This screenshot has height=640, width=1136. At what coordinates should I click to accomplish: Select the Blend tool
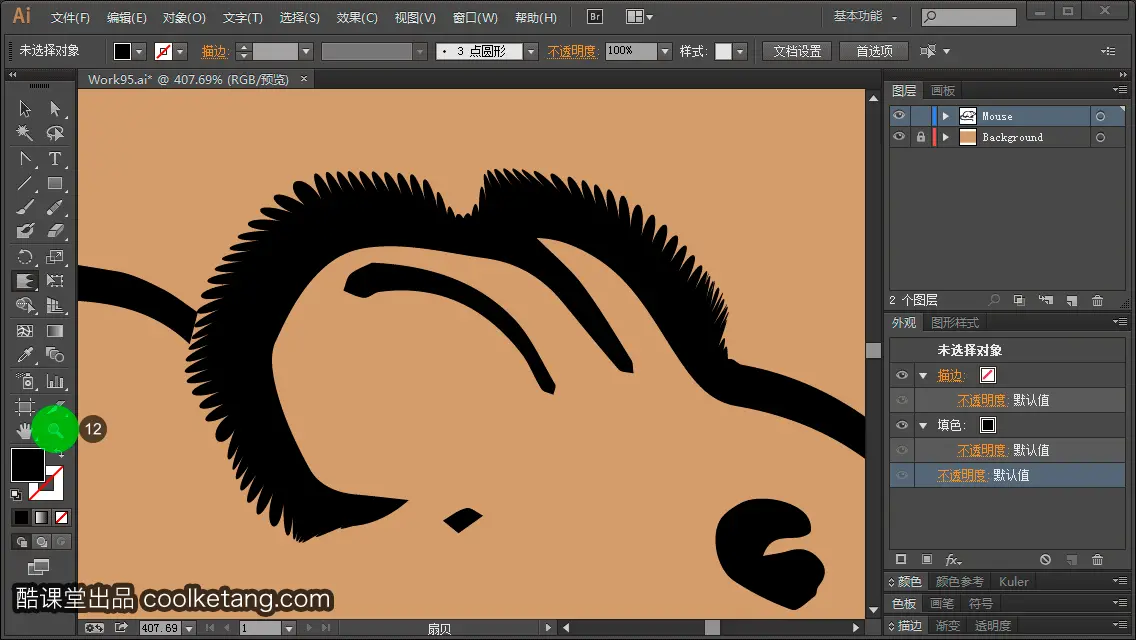click(x=55, y=355)
